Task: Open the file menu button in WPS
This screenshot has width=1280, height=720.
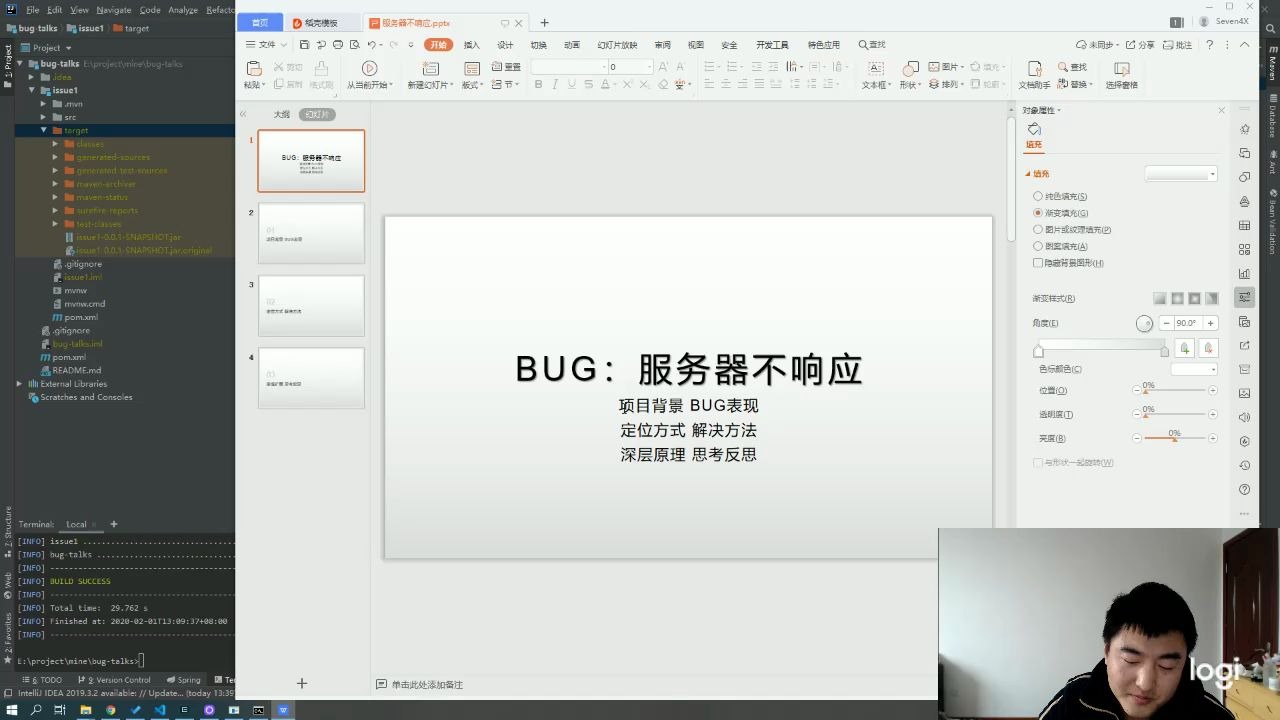Action: (x=266, y=45)
